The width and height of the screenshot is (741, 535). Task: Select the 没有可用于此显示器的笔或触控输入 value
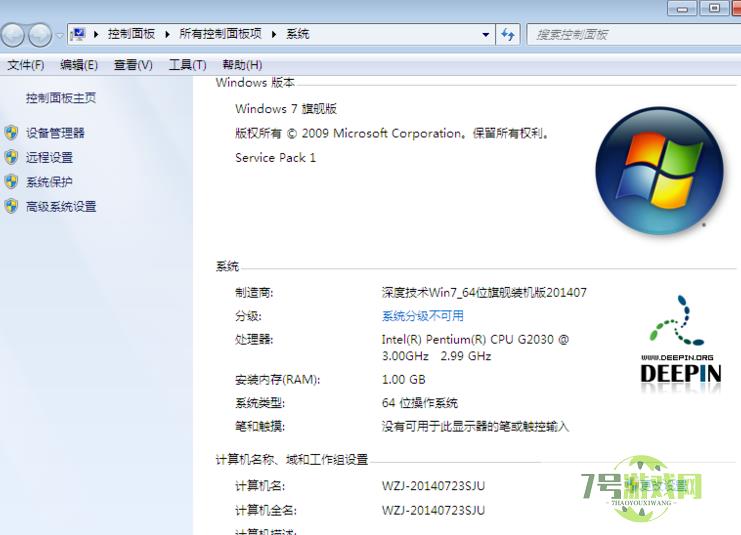pos(475,427)
